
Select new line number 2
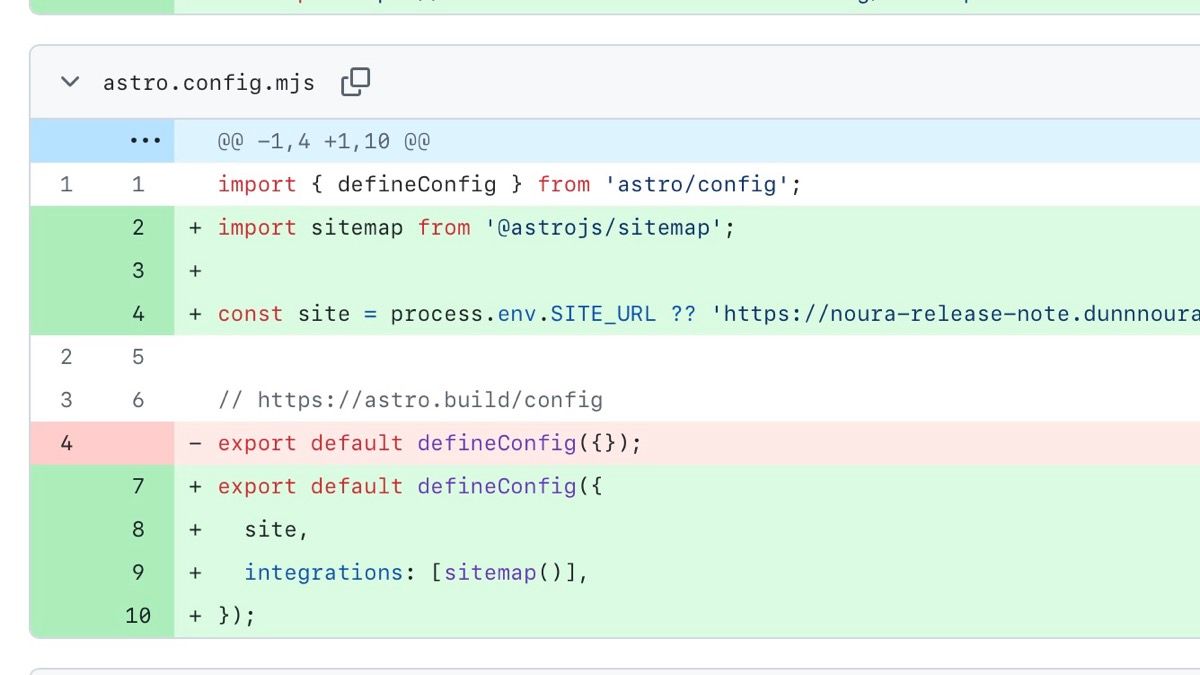pos(138,228)
